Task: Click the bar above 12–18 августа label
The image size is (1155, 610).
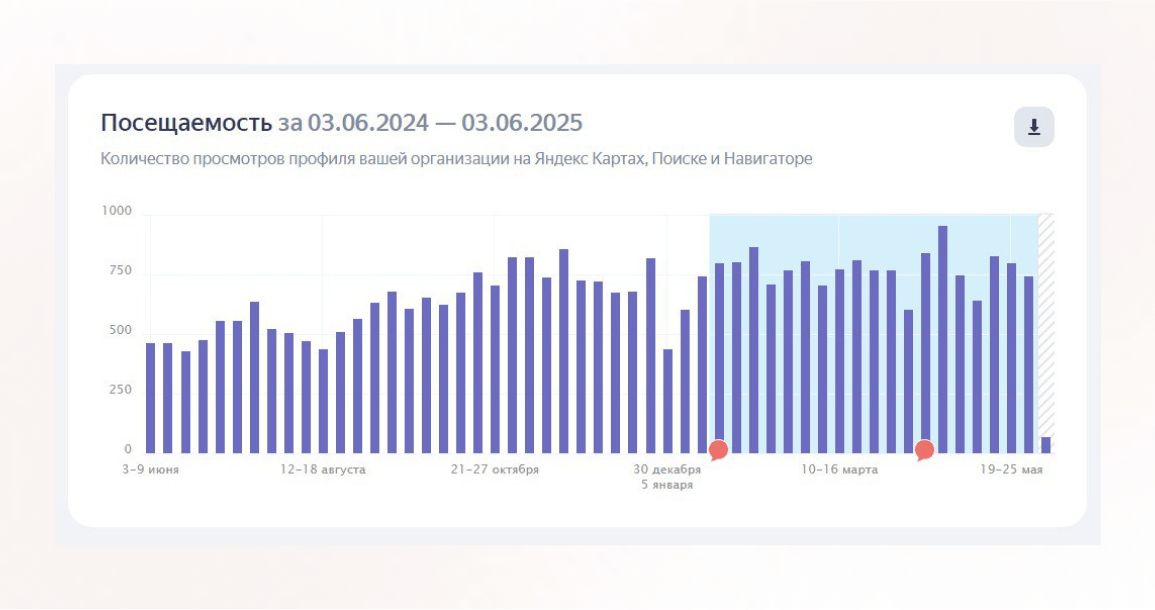Action: point(323,401)
